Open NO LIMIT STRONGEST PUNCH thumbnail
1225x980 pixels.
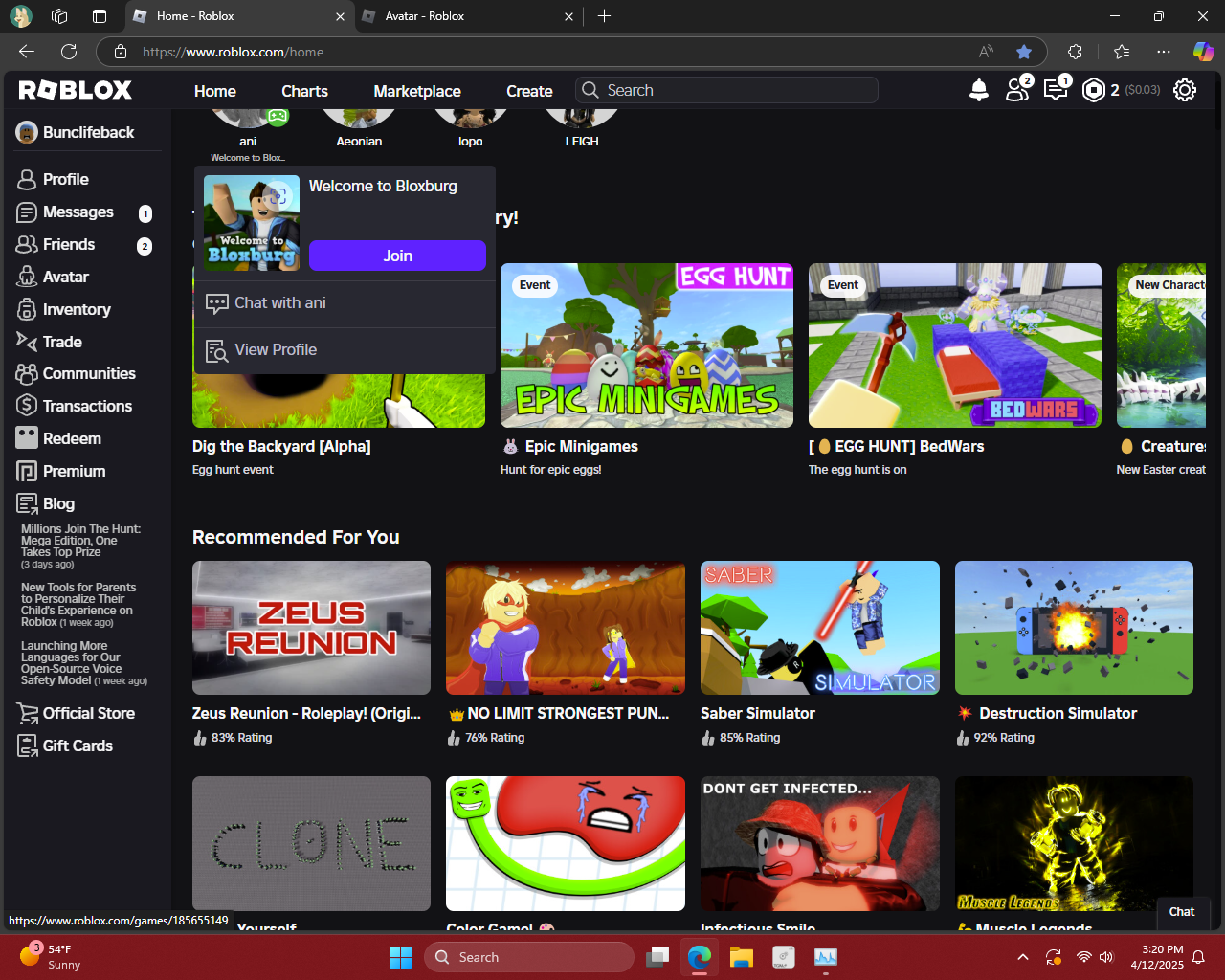pyautogui.click(x=566, y=628)
